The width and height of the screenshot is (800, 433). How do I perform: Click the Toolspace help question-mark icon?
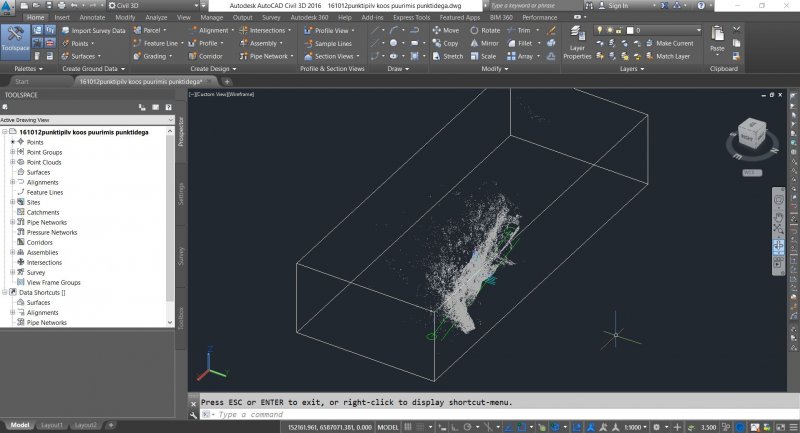168,107
